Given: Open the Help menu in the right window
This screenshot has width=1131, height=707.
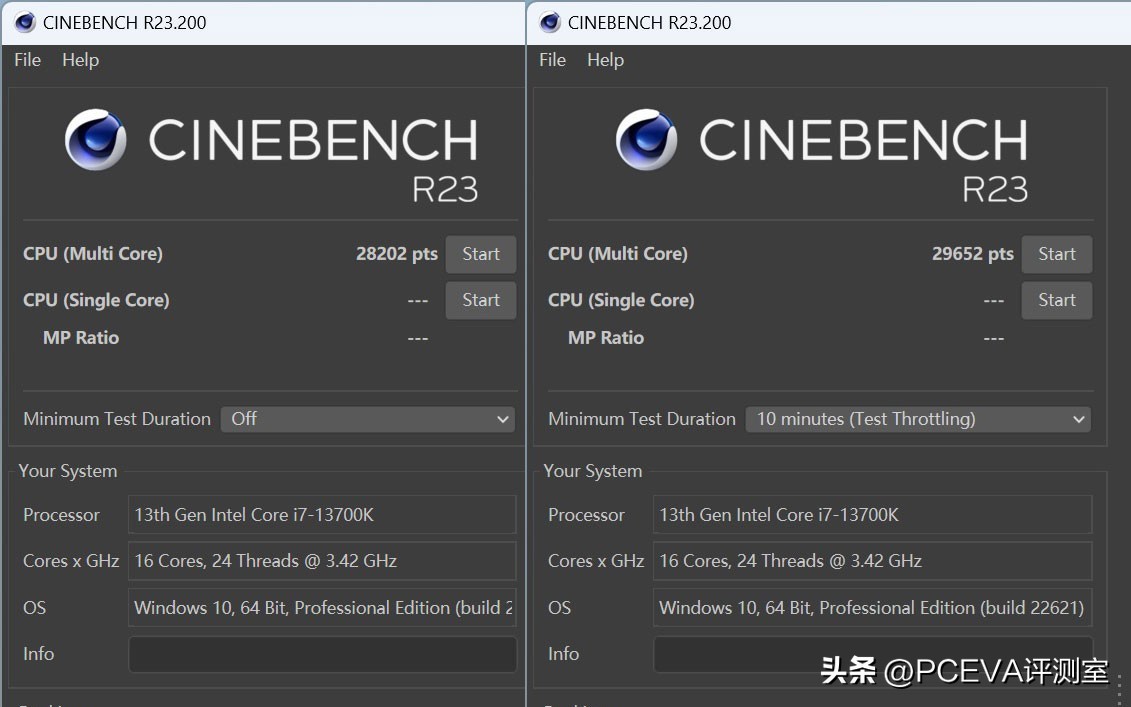Looking at the screenshot, I should tap(605, 60).
